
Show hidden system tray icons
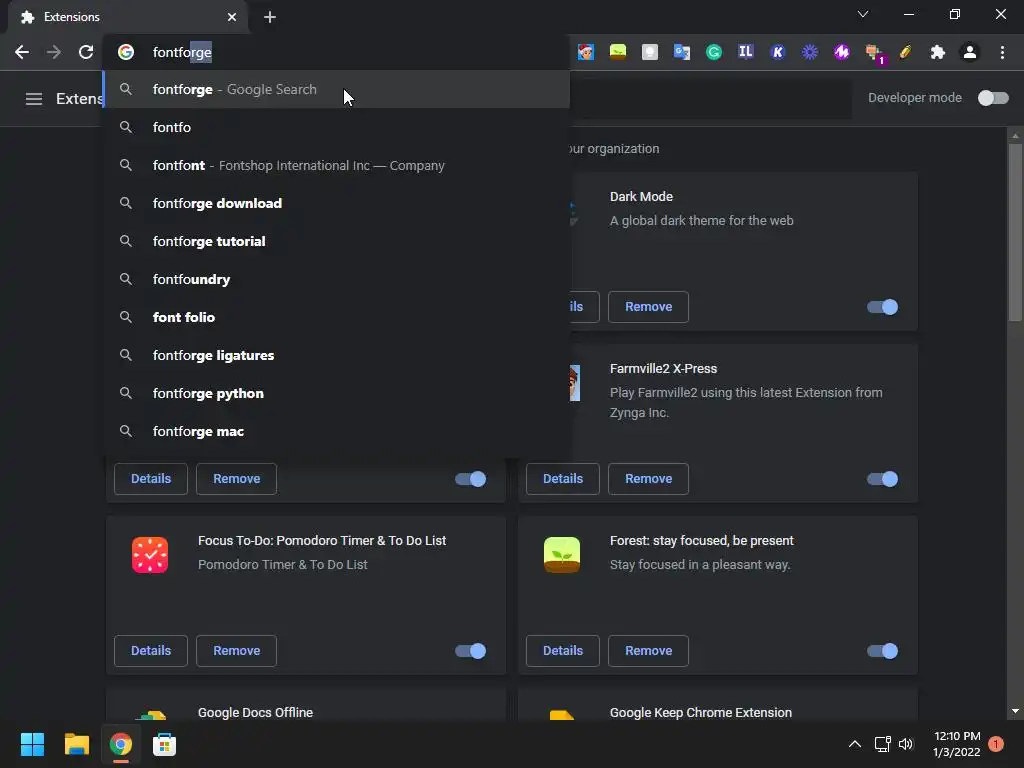coord(854,744)
